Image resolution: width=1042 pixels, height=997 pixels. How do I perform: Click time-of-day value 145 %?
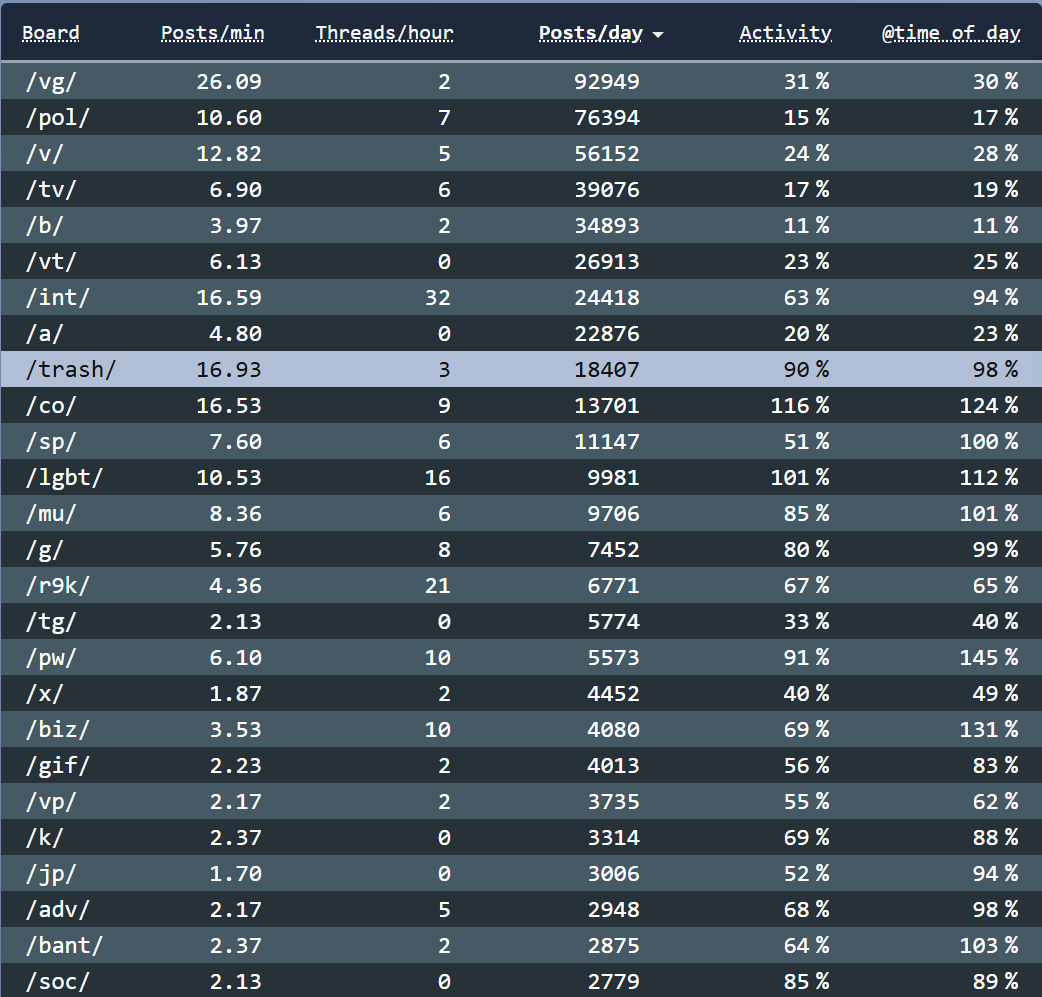(989, 657)
